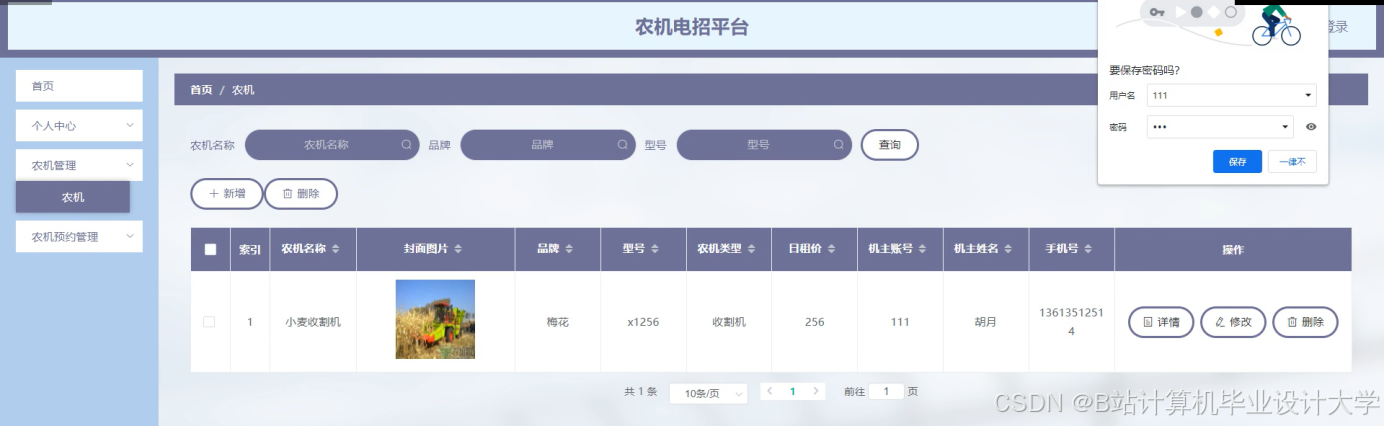Click the 新增 add button
The image size is (1384, 426).
click(x=226, y=194)
